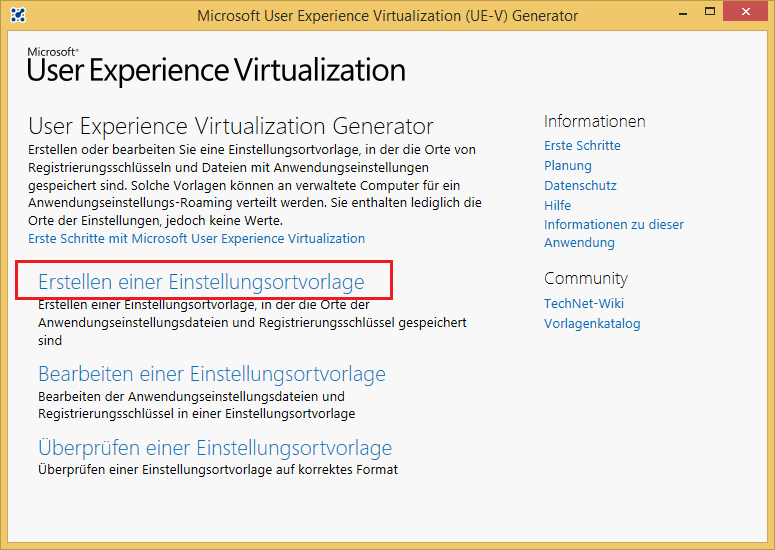Click the Microsoft User Experience Virtualization logo
The image size is (775, 550).
216,66
